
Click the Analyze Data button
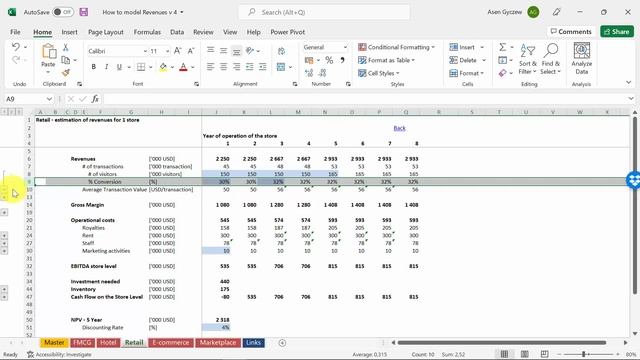pyautogui.click(x=582, y=58)
